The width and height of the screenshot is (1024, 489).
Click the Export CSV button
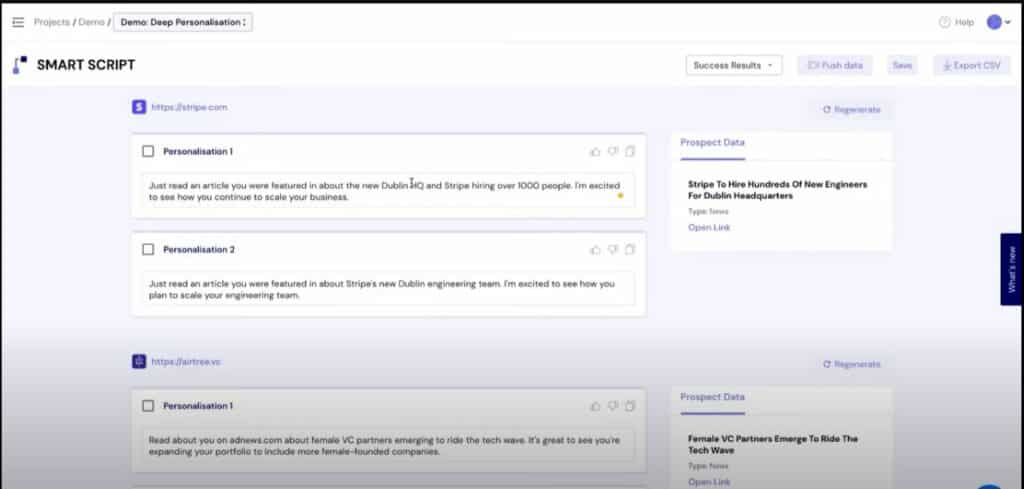972,65
